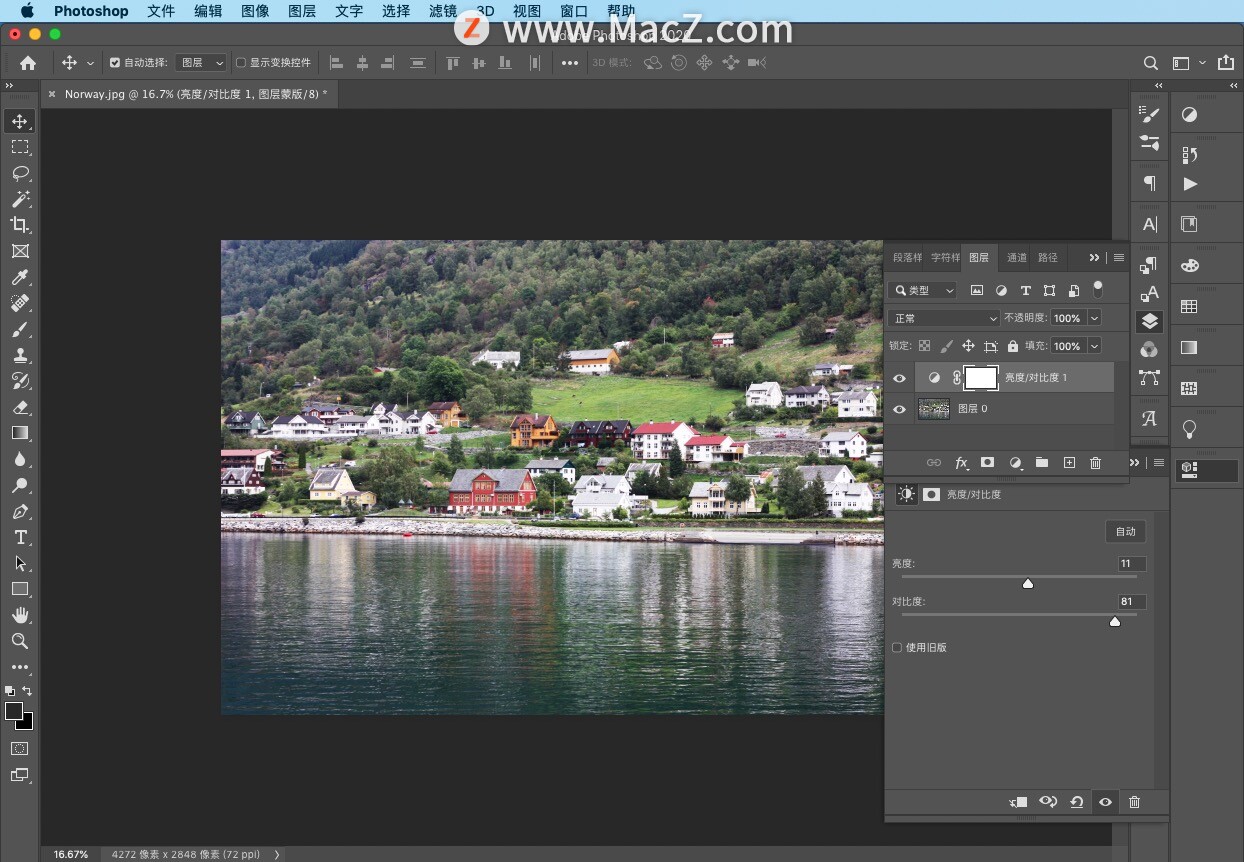
Task: Select the Lasso tool
Action: point(20,173)
